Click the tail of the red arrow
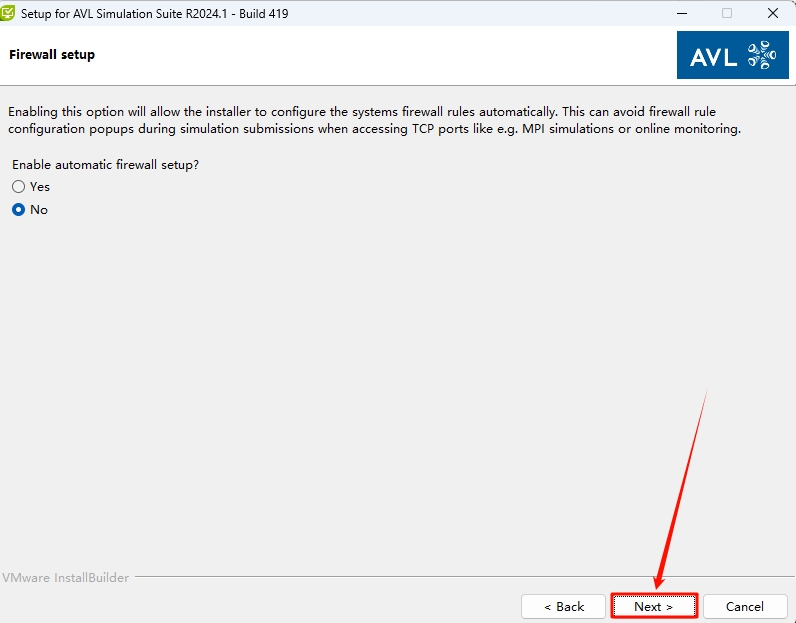Screen dimensions: 796x623 coord(705,393)
